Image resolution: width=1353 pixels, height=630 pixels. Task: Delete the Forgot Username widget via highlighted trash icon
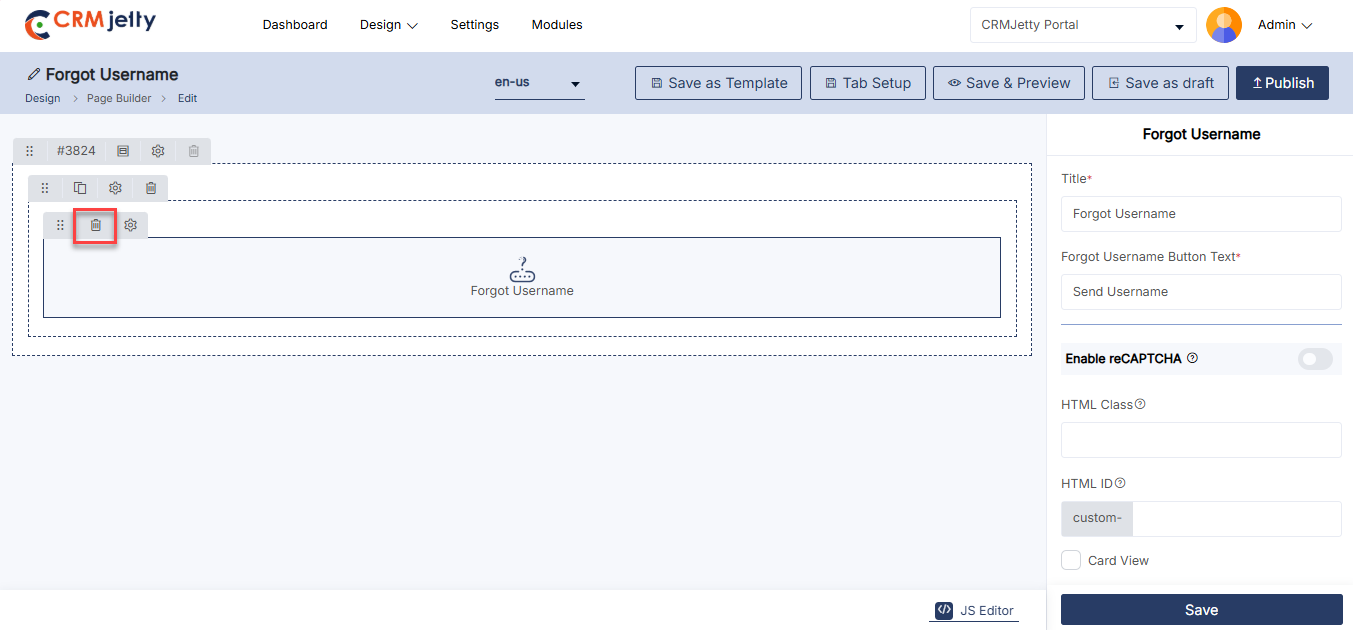pyautogui.click(x=96, y=226)
